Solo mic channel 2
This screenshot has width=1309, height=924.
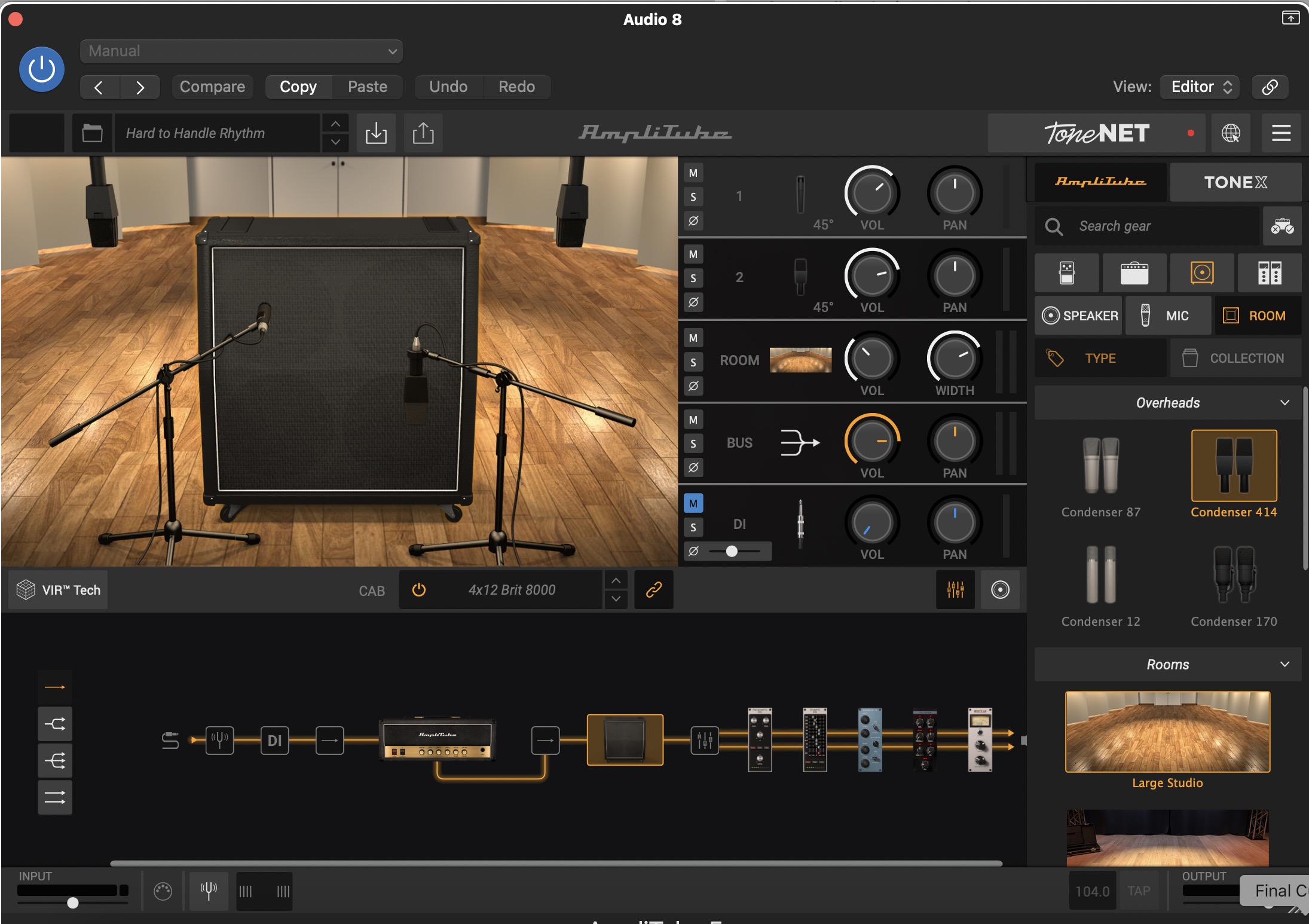693,278
